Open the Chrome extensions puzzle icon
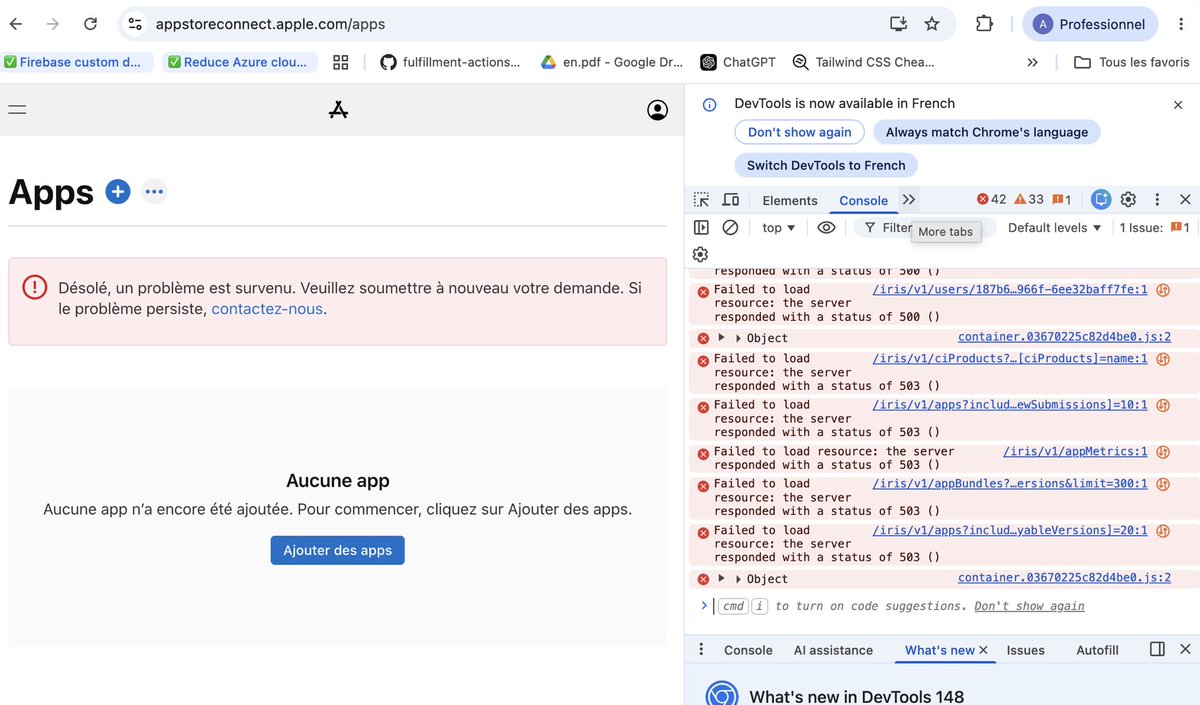The image size is (1200, 705). pos(984,24)
